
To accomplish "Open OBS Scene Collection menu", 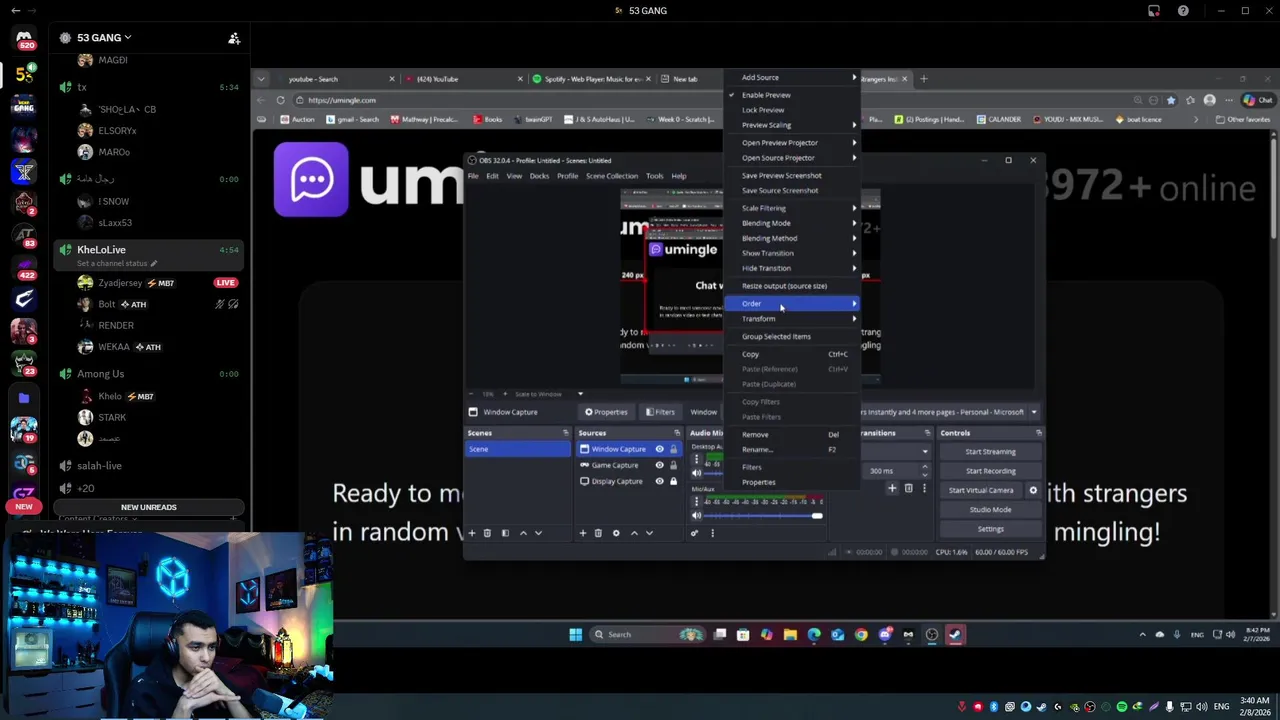I will [611, 176].
